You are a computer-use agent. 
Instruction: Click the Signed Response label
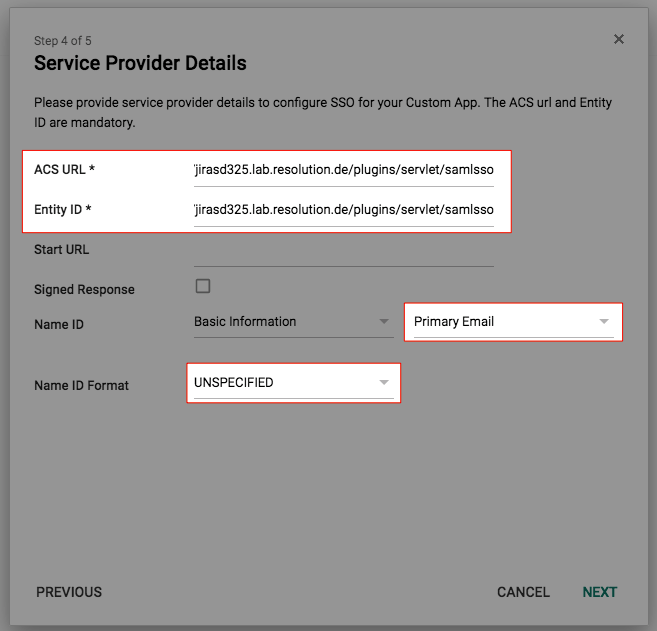[84, 290]
